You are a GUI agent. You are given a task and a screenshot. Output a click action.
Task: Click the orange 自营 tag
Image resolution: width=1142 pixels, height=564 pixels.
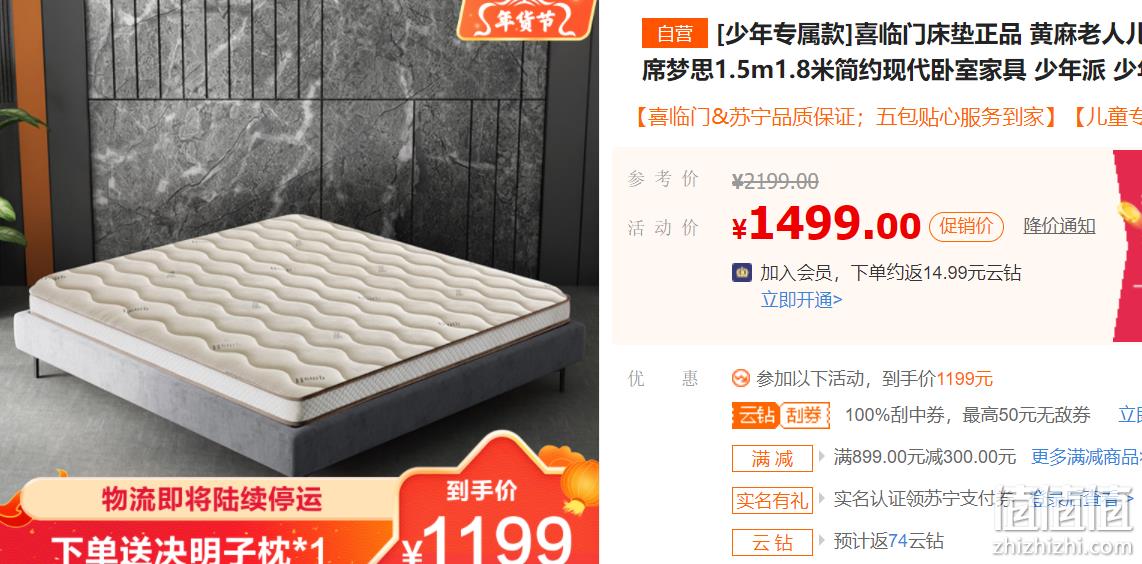coord(674,34)
